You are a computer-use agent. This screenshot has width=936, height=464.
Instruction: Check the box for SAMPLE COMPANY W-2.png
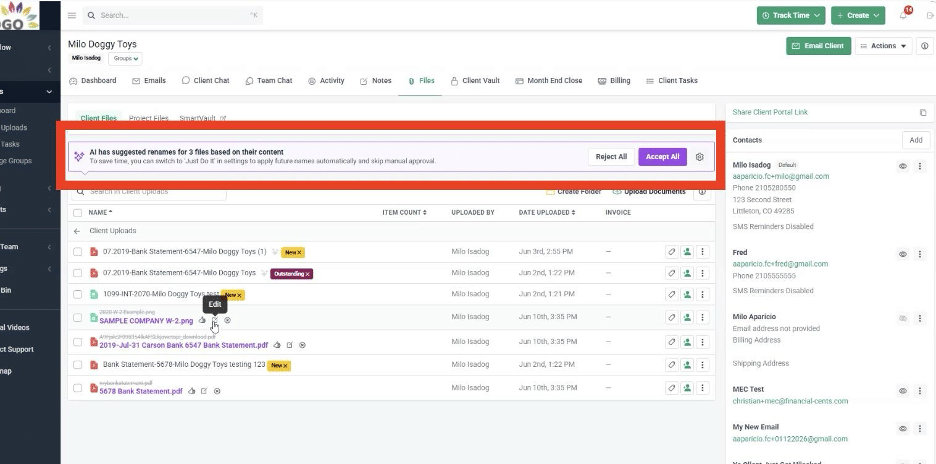(x=78, y=318)
